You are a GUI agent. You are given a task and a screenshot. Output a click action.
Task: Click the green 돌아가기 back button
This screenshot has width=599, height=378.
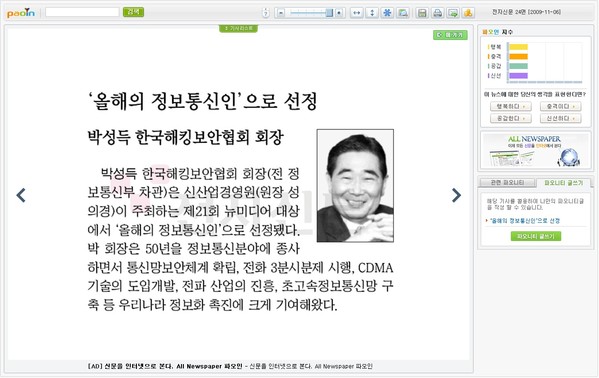(450, 35)
